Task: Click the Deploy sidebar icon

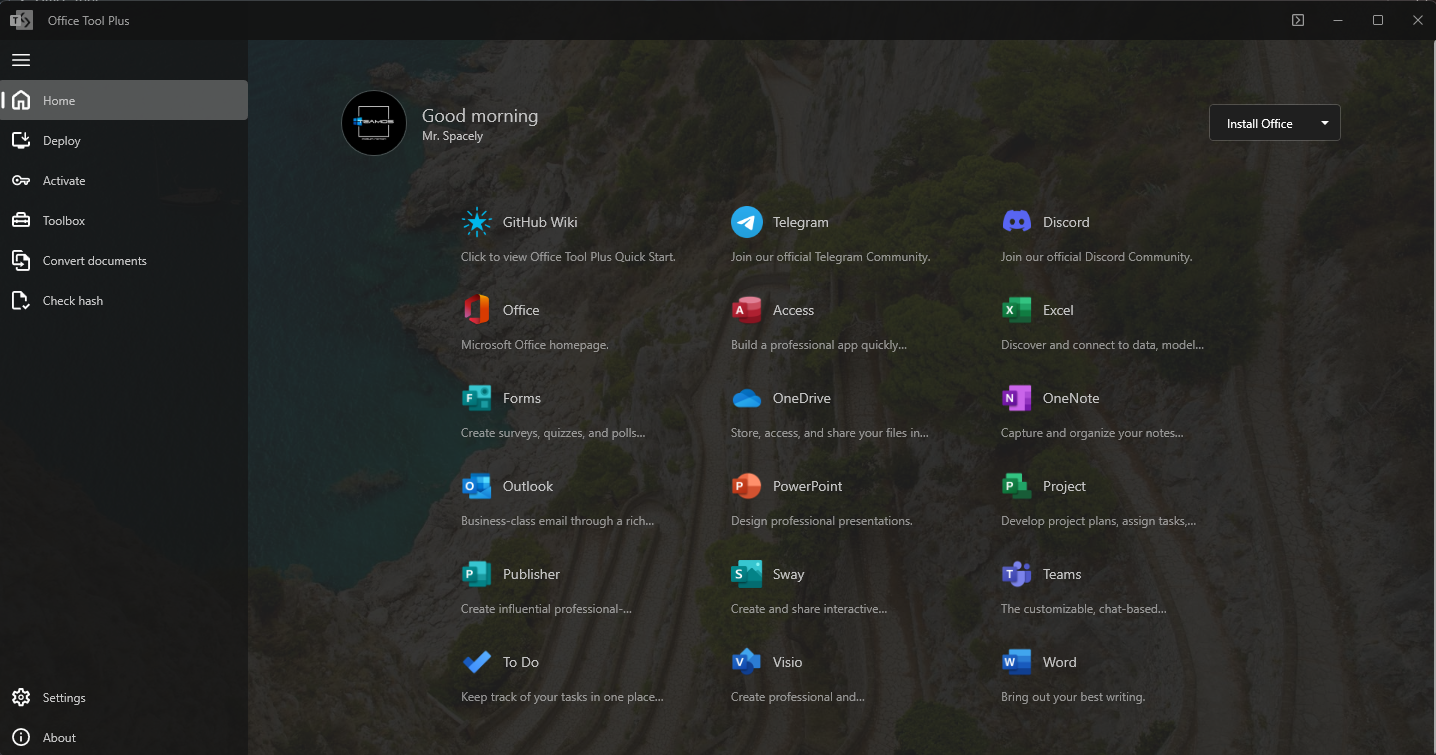Action: click(21, 140)
